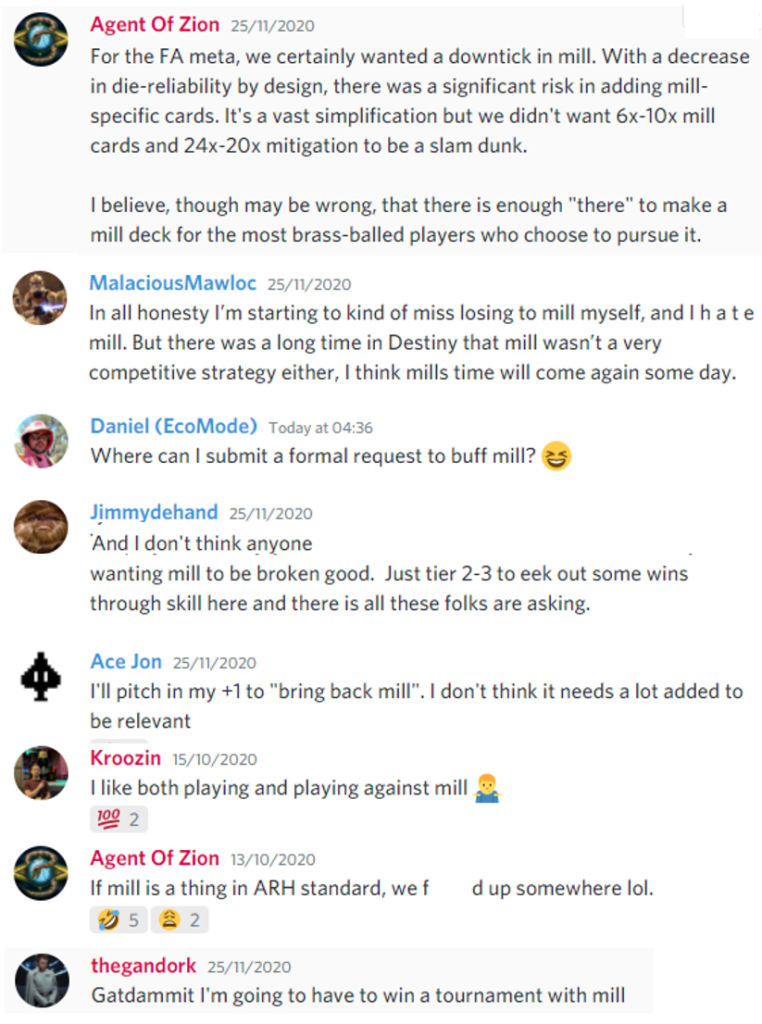Click Agent Of Zion's avatar beside ARH message
762x1024 pixels.
tap(41, 871)
